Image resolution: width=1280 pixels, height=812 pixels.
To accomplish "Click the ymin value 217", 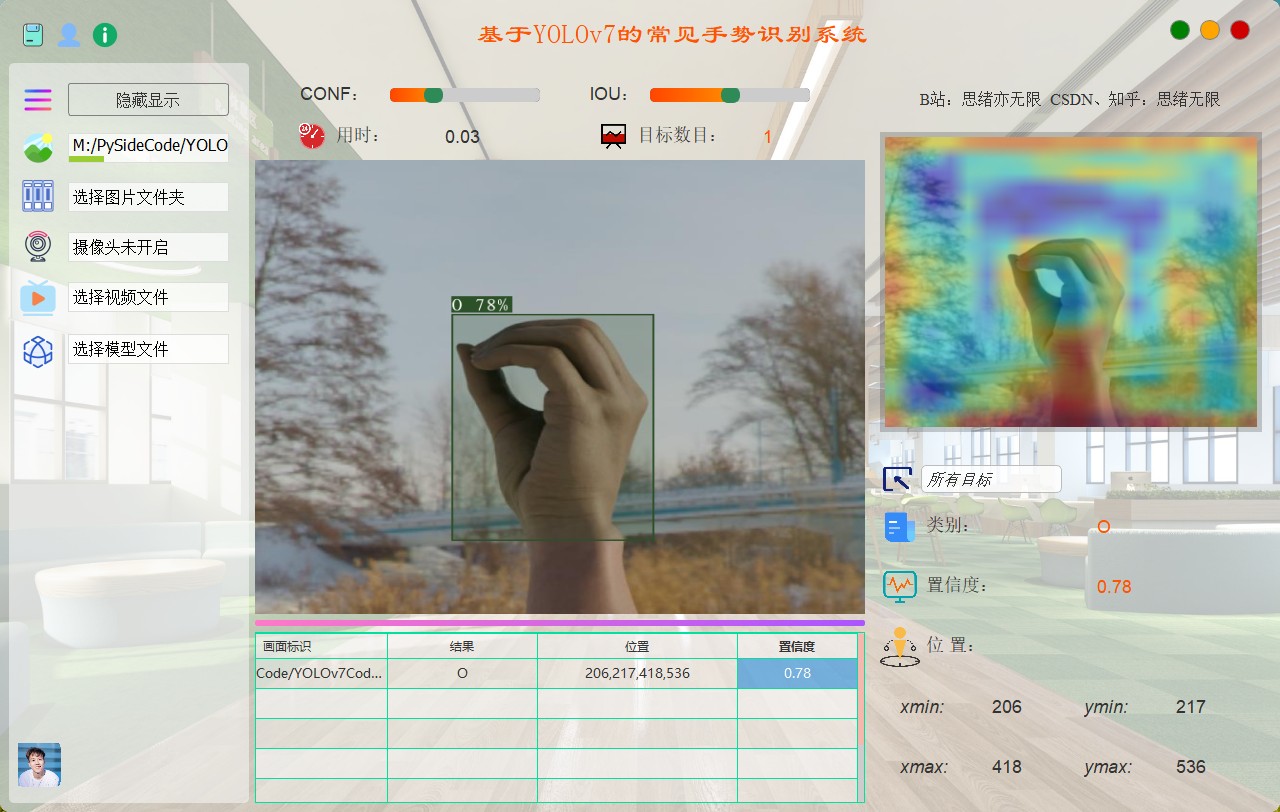I will 1190,707.
